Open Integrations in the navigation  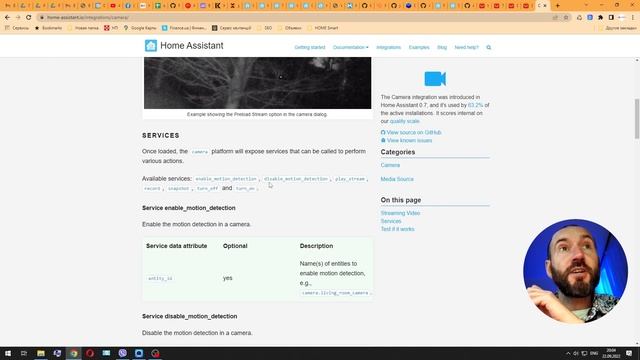(x=389, y=47)
